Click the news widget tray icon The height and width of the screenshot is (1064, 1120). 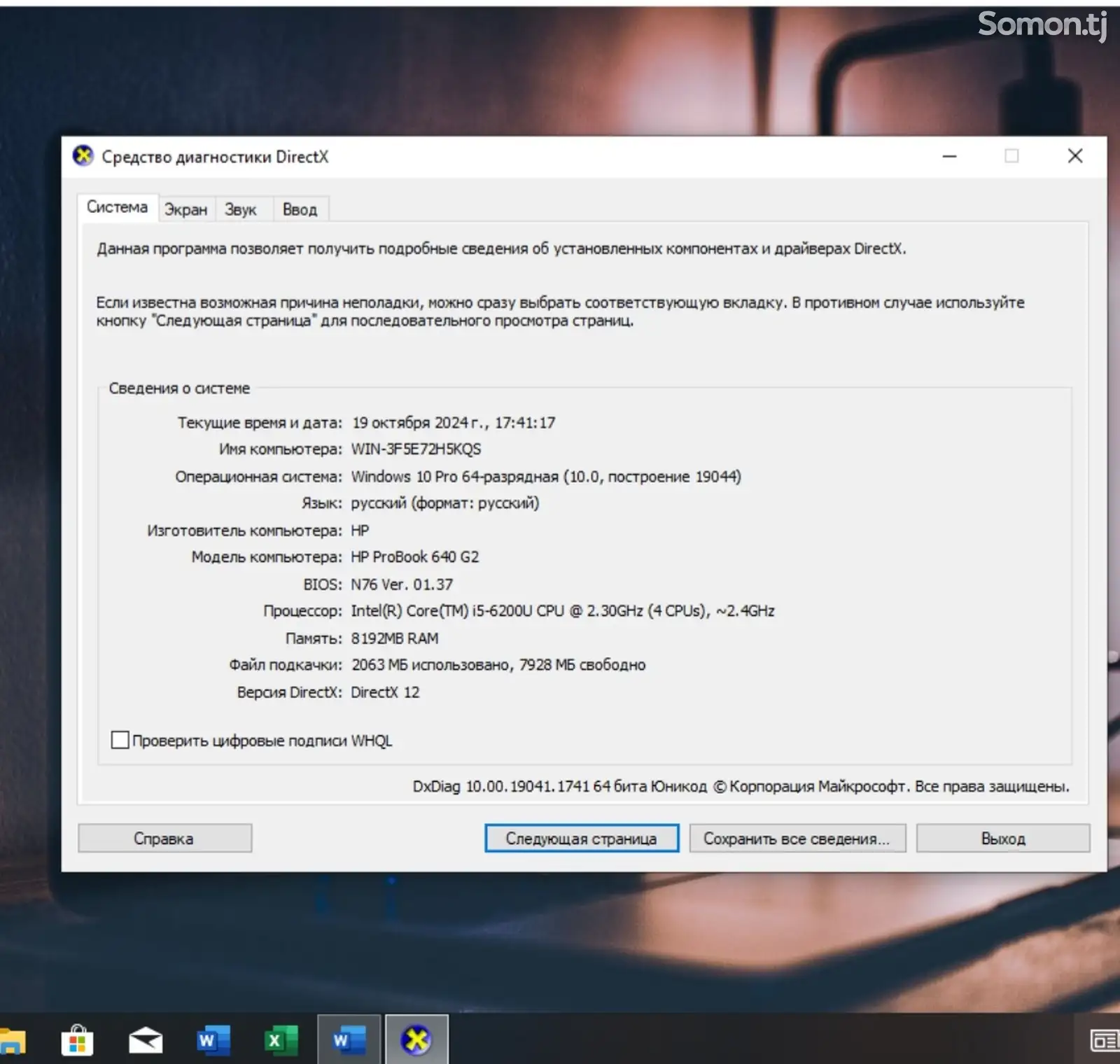click(1105, 1041)
